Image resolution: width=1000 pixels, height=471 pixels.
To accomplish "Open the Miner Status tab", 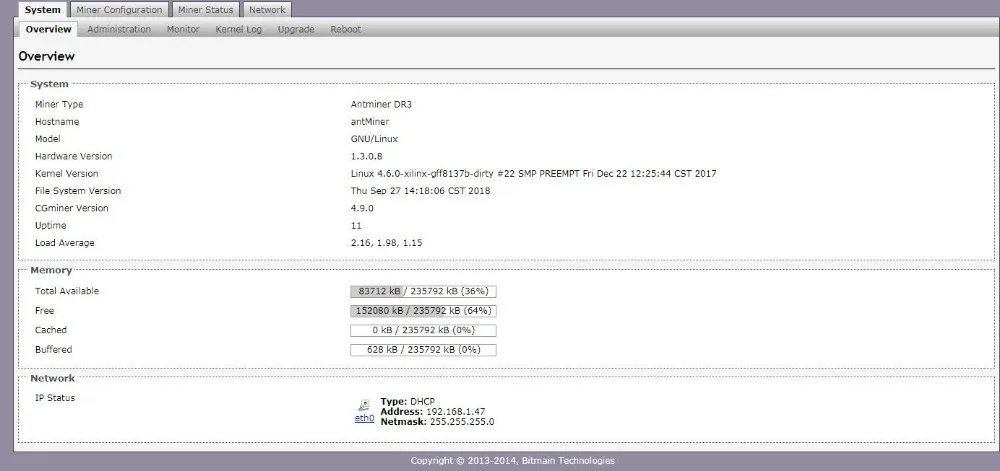I will point(206,10).
